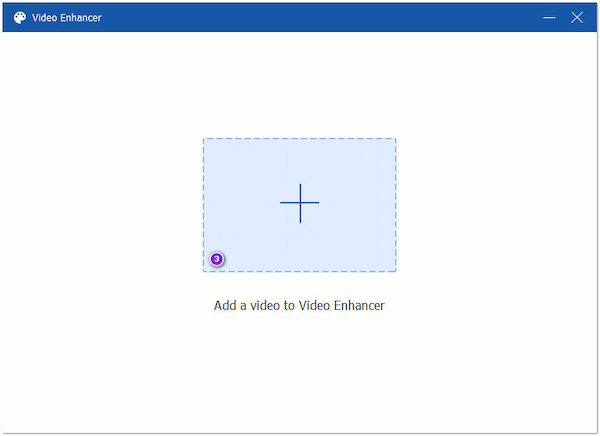Click the blue plus icon to add video
Viewport: 600px width, 436px height.
[x=299, y=203]
